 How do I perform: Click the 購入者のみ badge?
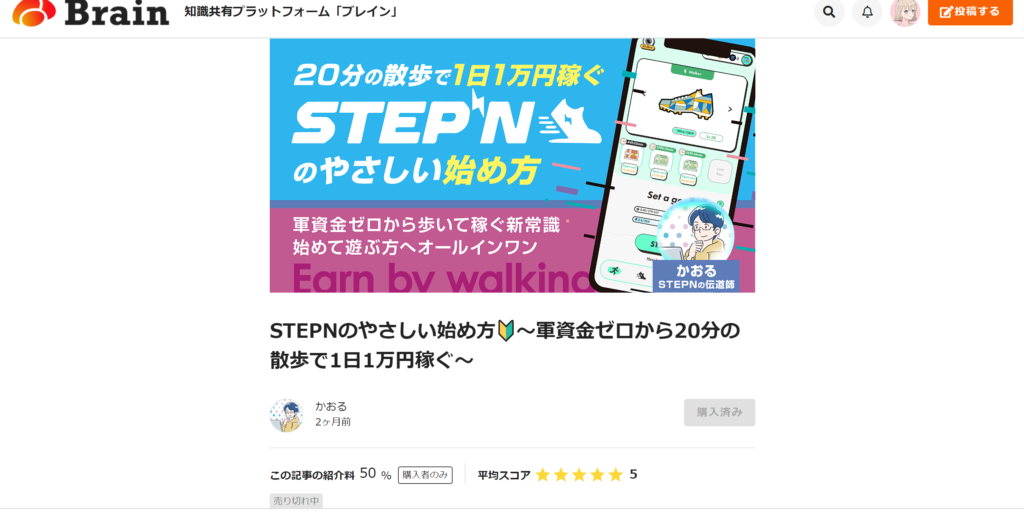[425, 475]
